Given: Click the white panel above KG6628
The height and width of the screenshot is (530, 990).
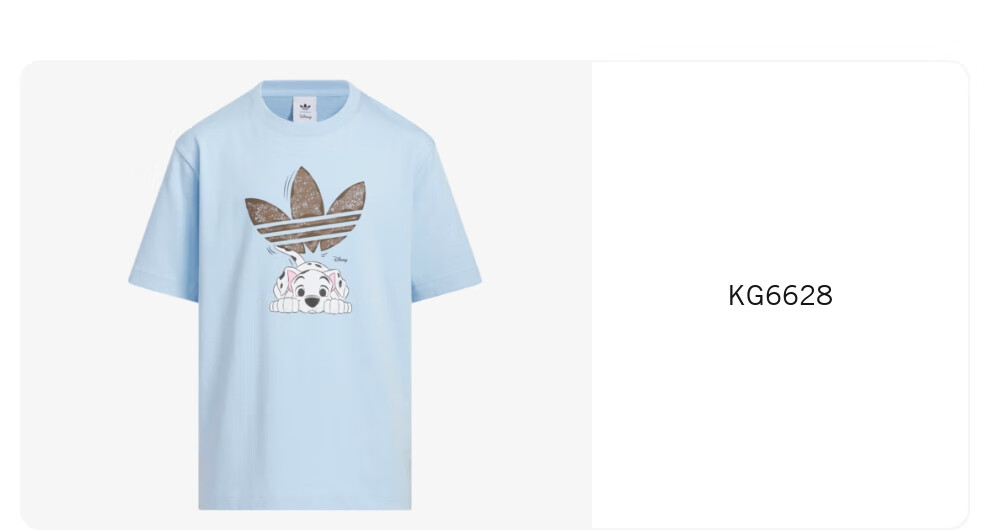Looking at the screenshot, I should pos(780,171).
